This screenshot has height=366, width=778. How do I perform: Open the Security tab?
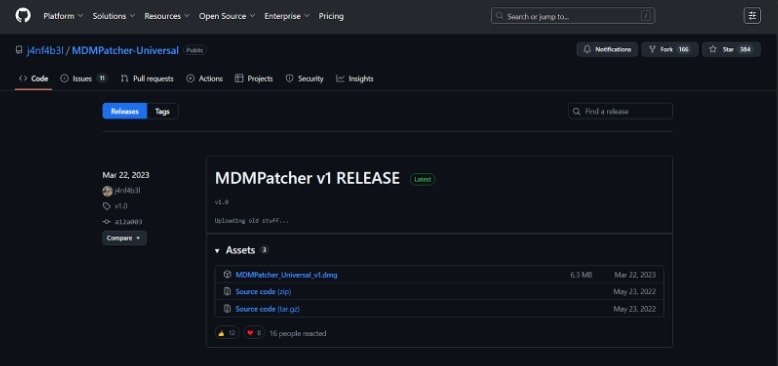[x=305, y=79]
